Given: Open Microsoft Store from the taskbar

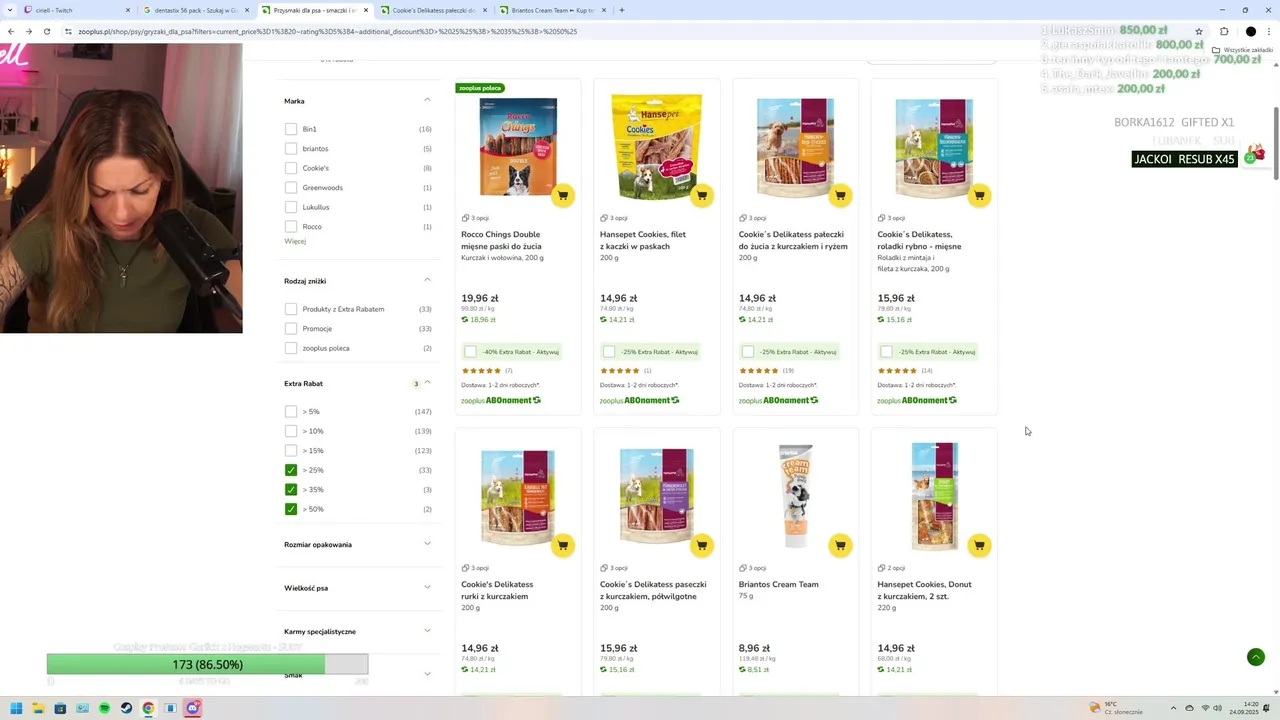Looking at the screenshot, I should pyautogui.click(x=60, y=708).
